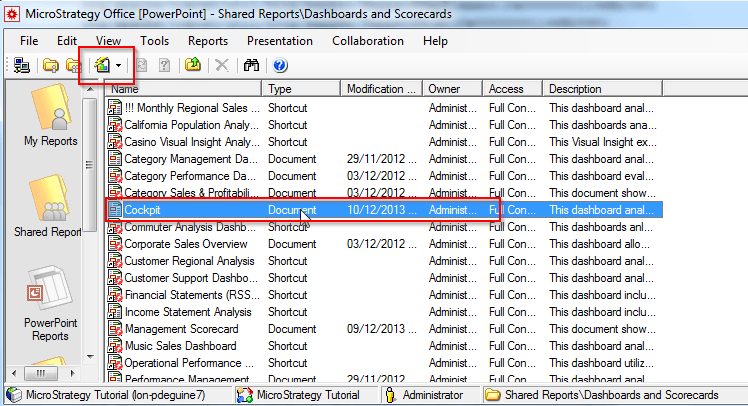Click MicroStrategy Tutorial (lon-pdeguine7) status entry
Image resolution: width=748 pixels, height=406 pixels.
coord(106,395)
